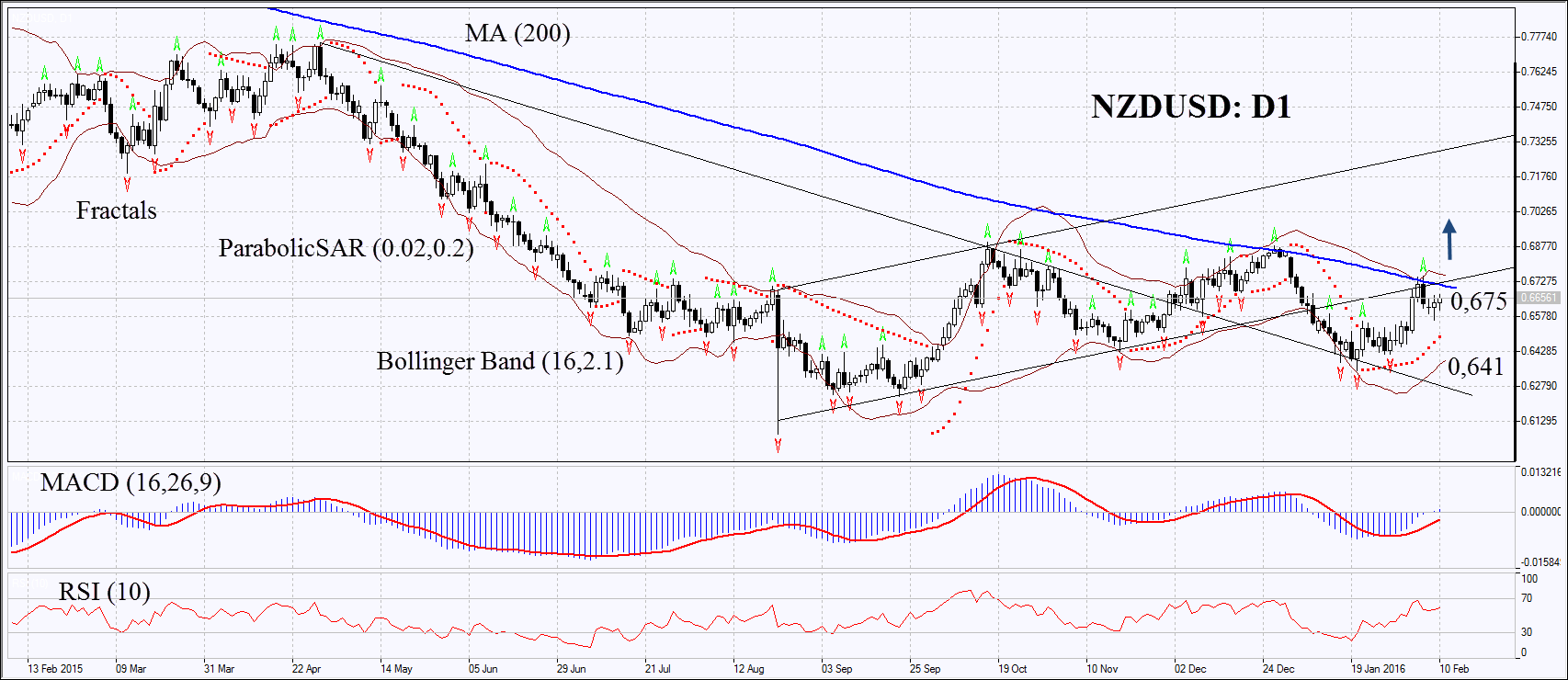
Task: Click the current price tag 0.66561
Action: (1538, 298)
